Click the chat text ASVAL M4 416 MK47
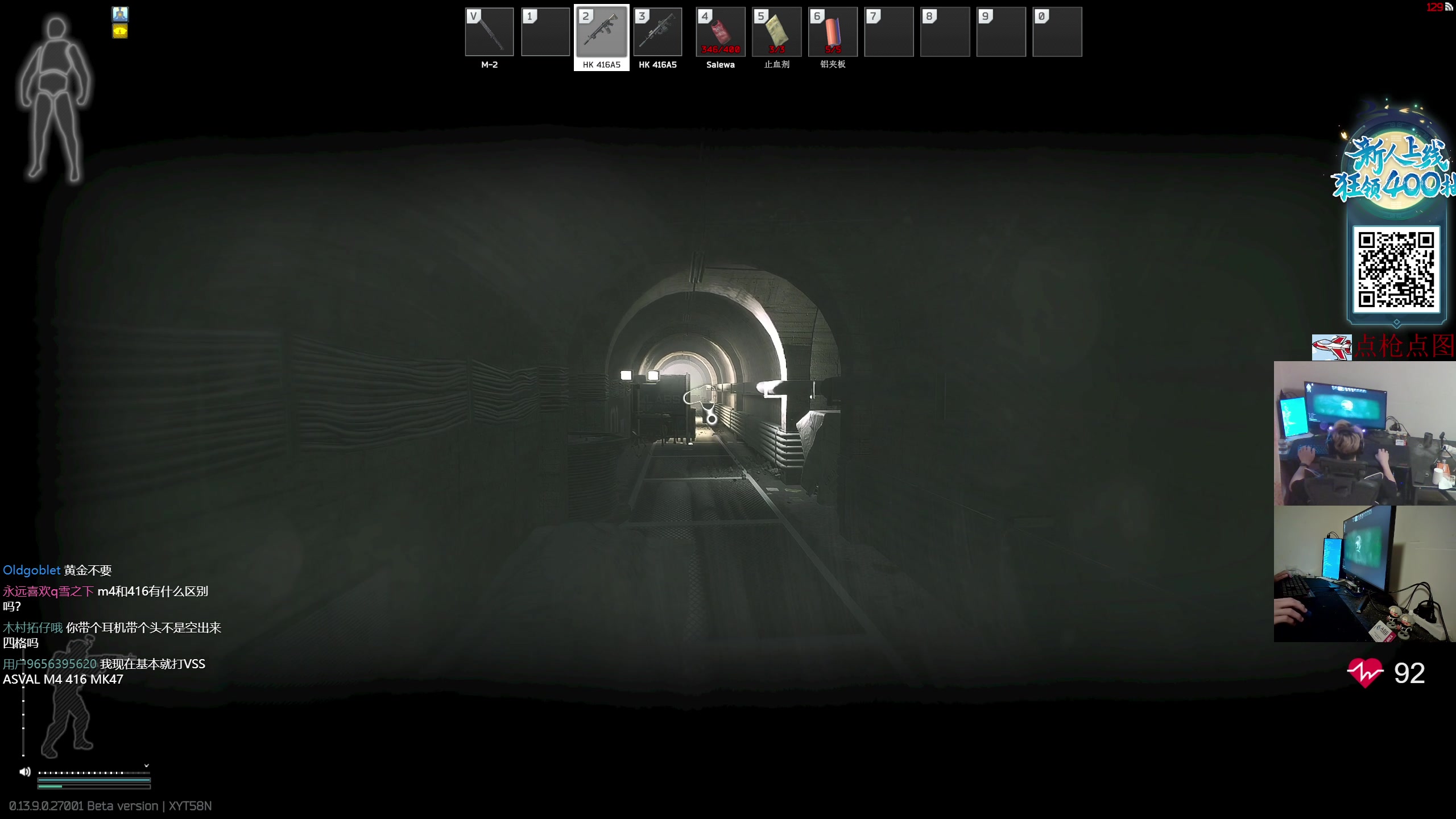The image size is (1456, 819). pos(63,680)
